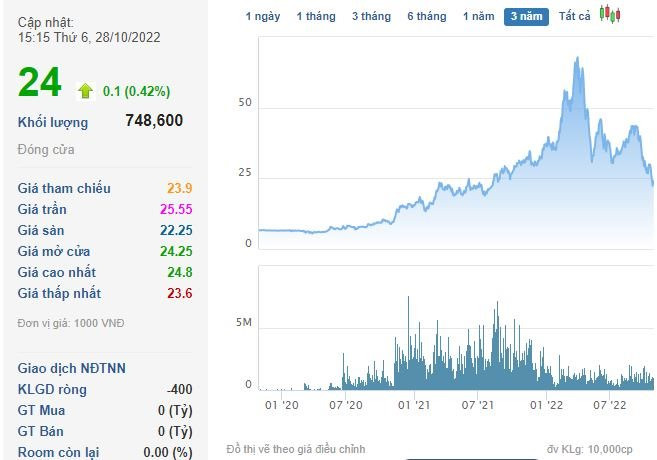Choose the "6 tháng" time range

click(x=427, y=17)
